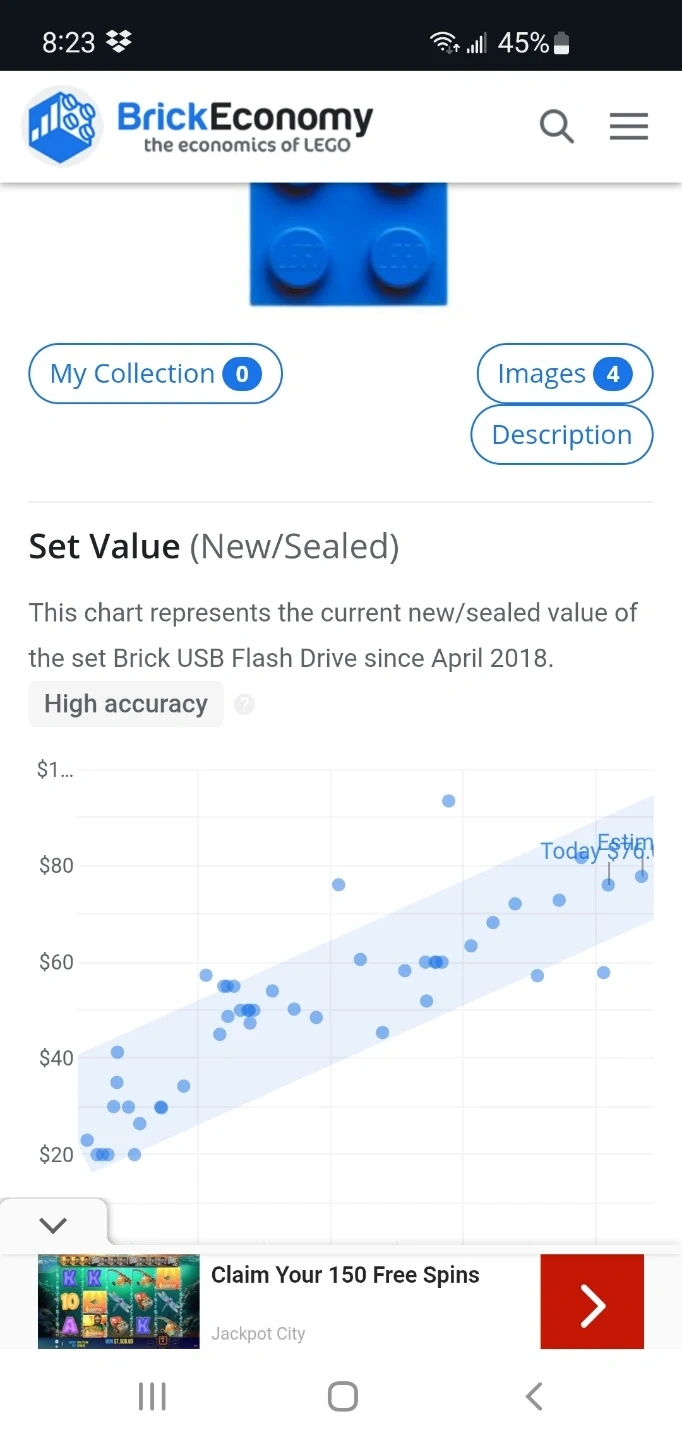This screenshot has height=1440, width=682.
Task: Open the hamburger navigation menu
Action: 629,127
